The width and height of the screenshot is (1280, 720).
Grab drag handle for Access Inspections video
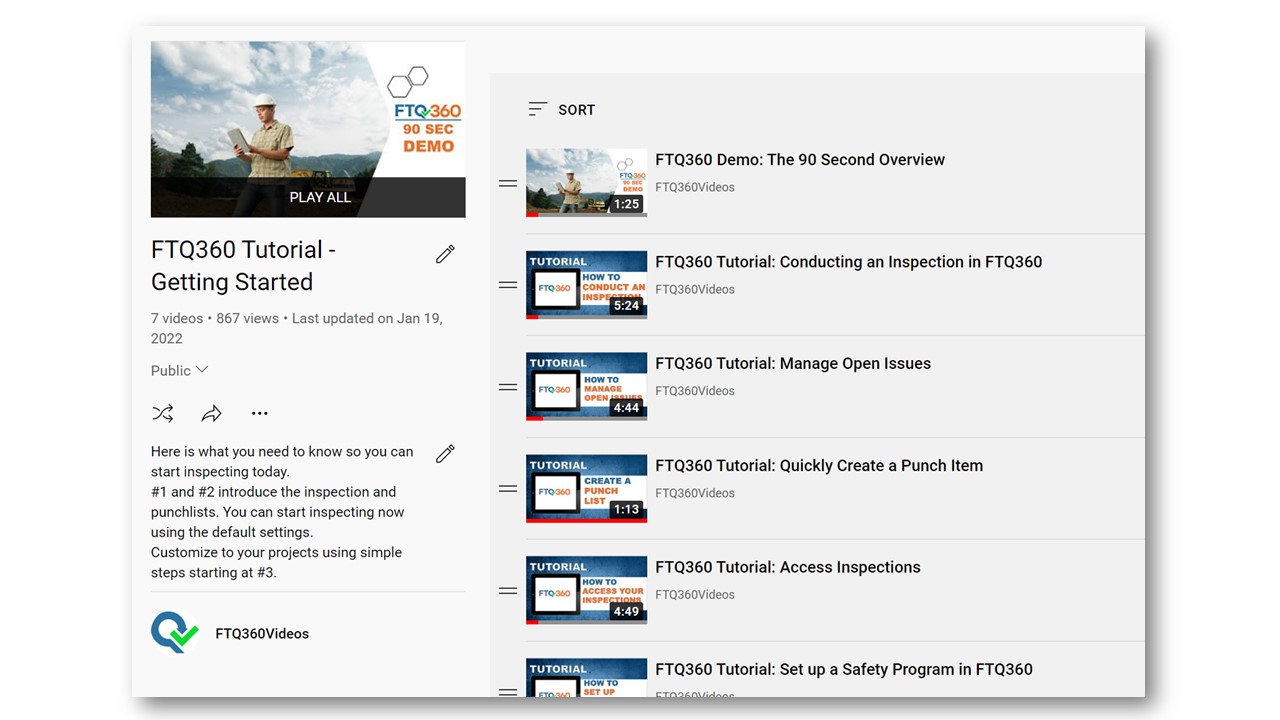coord(508,591)
